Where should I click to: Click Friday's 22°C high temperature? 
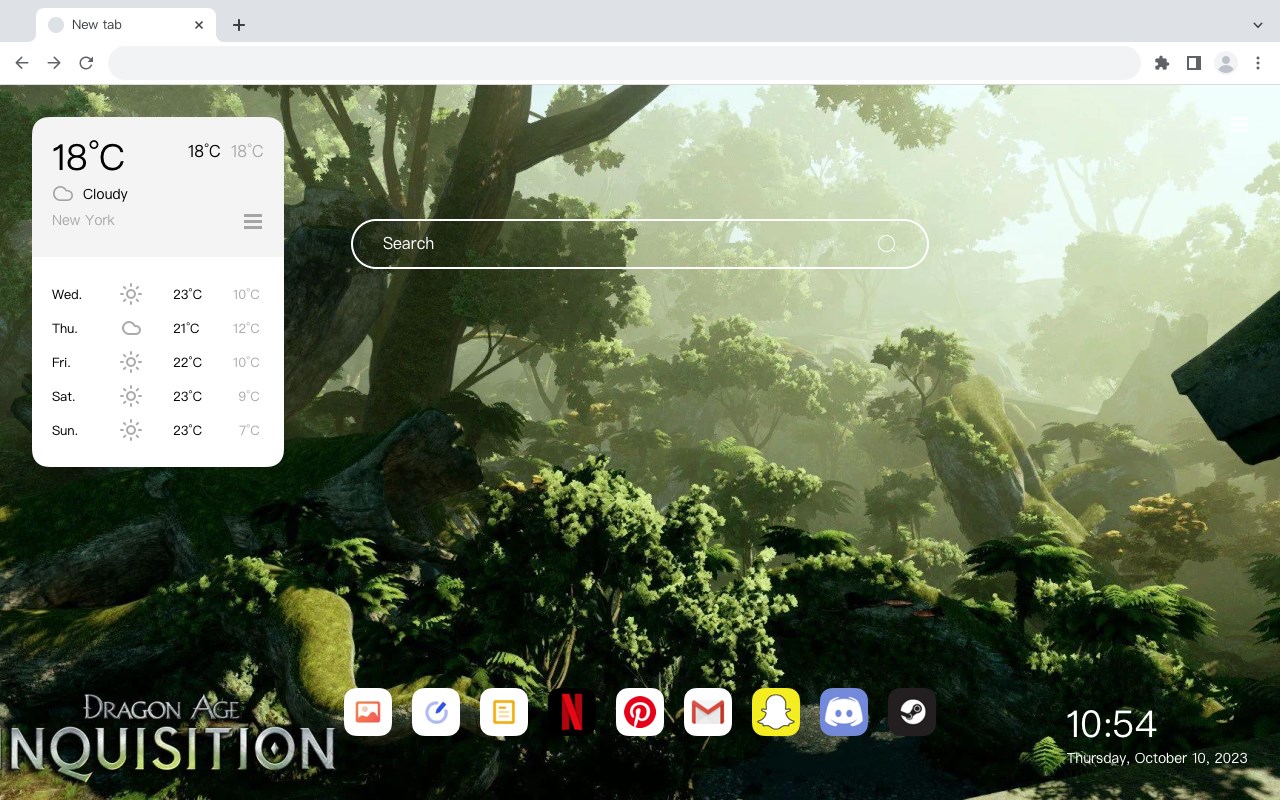tap(187, 362)
